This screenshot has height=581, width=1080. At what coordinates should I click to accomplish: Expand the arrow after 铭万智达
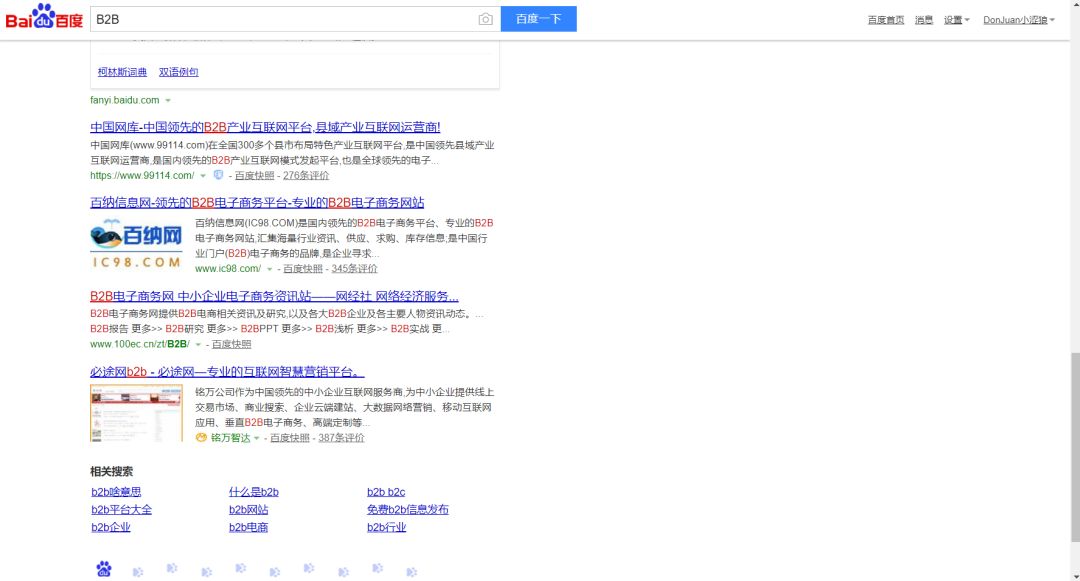pos(256,439)
